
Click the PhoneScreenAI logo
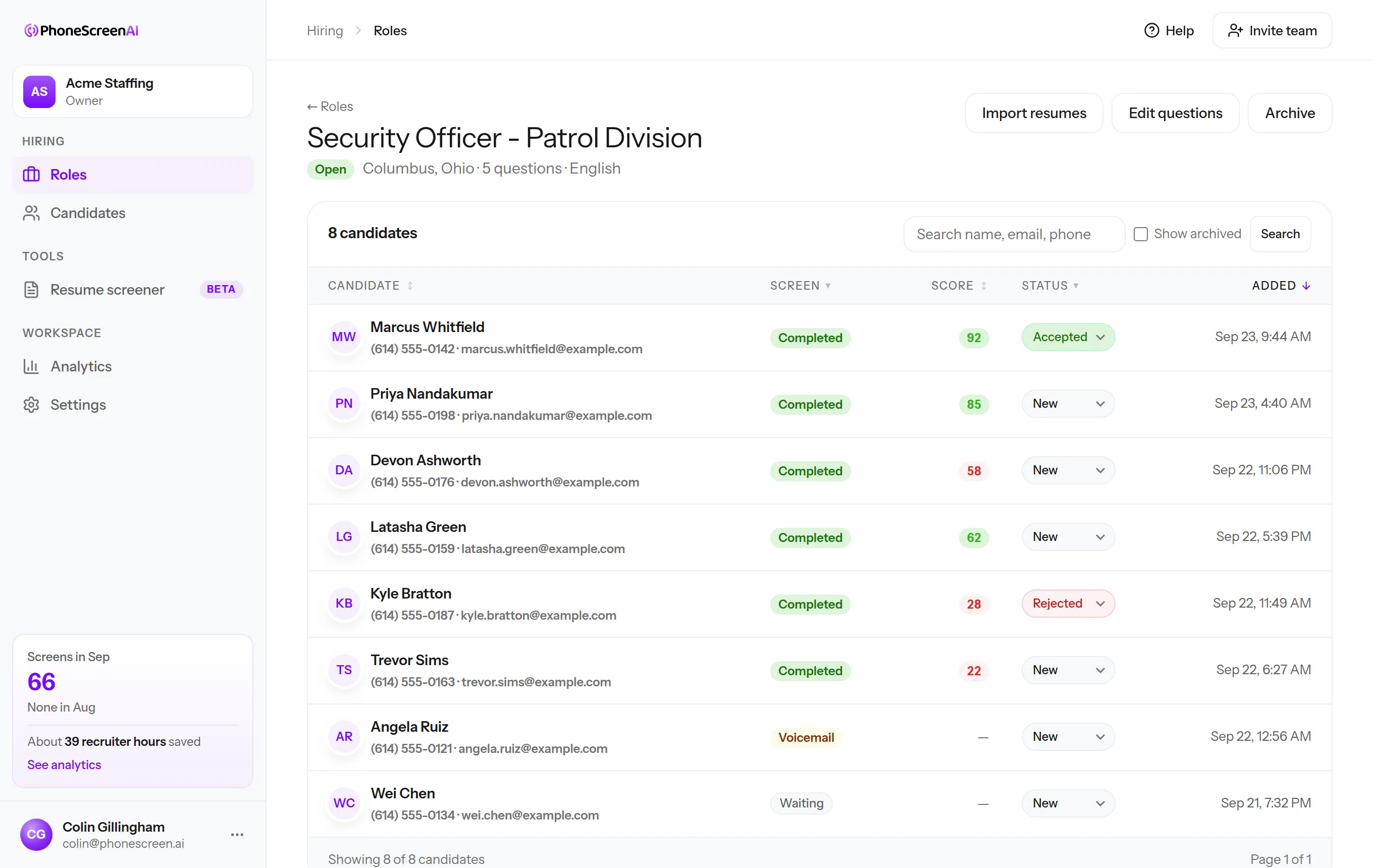(81, 30)
